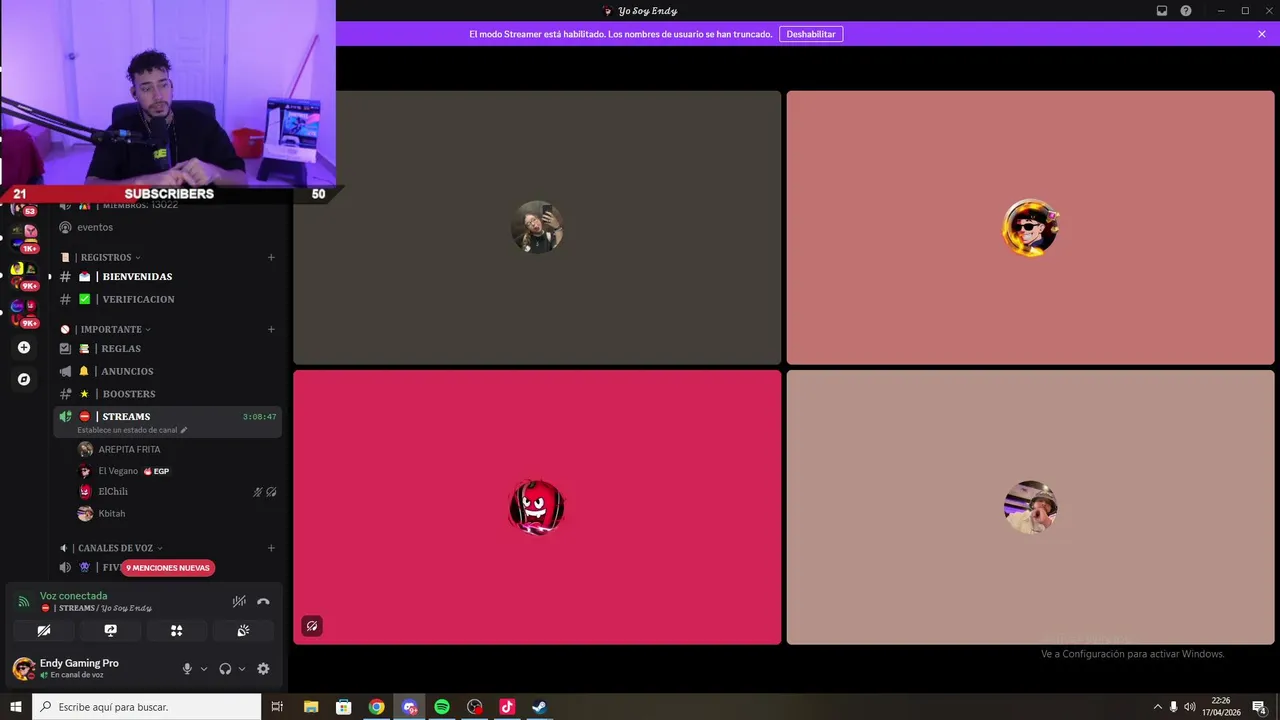Open the Discord inbox icon
The image size is (1280, 720).
tap(1162, 11)
